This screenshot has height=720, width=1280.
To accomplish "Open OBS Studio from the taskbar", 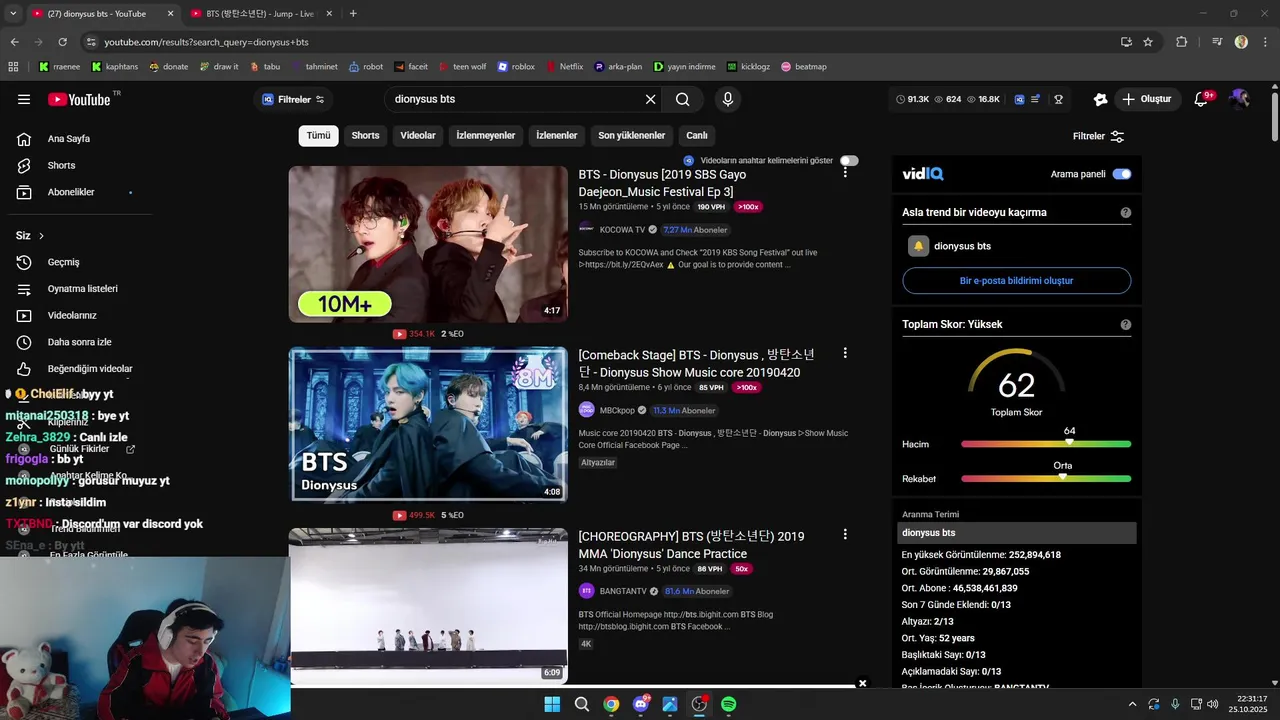I will 699,704.
